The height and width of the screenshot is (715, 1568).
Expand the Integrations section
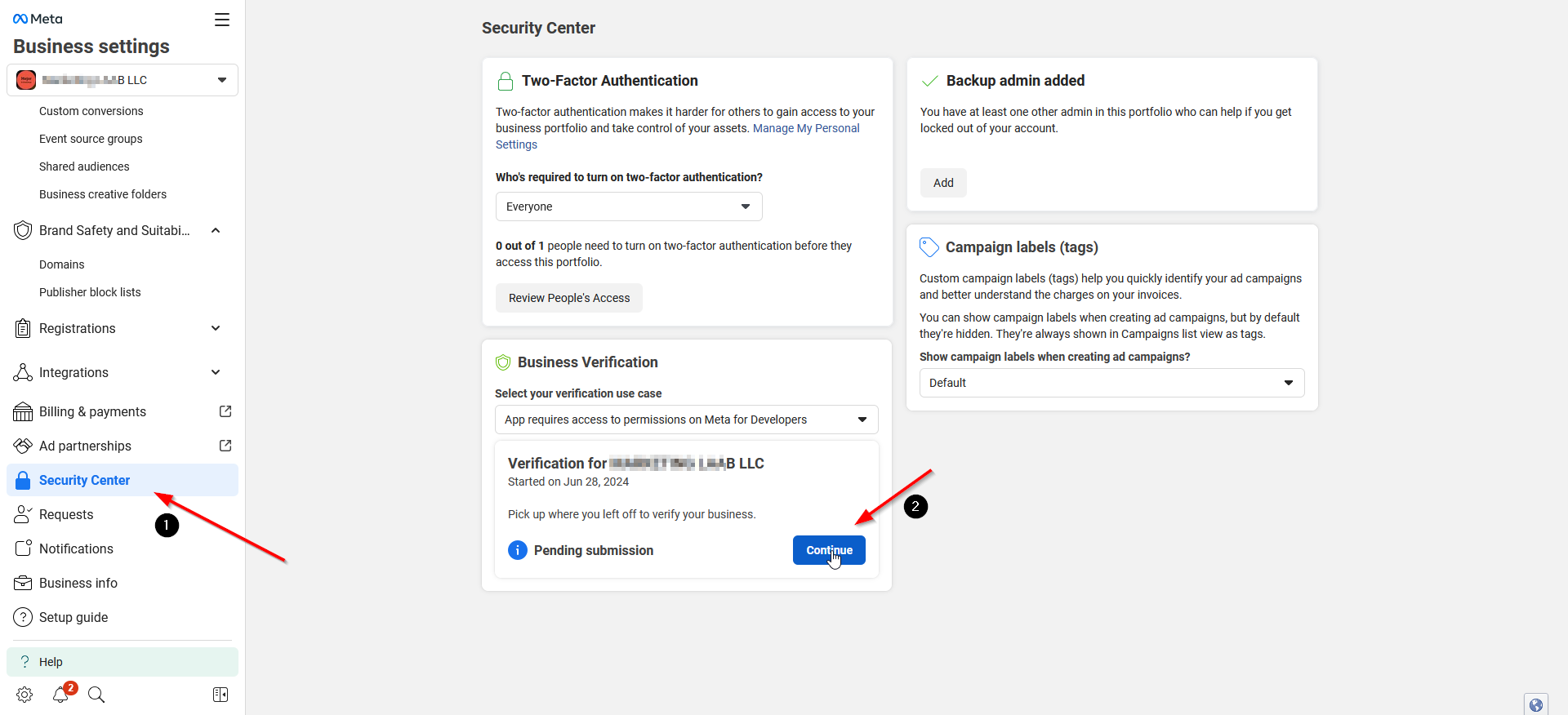216,372
